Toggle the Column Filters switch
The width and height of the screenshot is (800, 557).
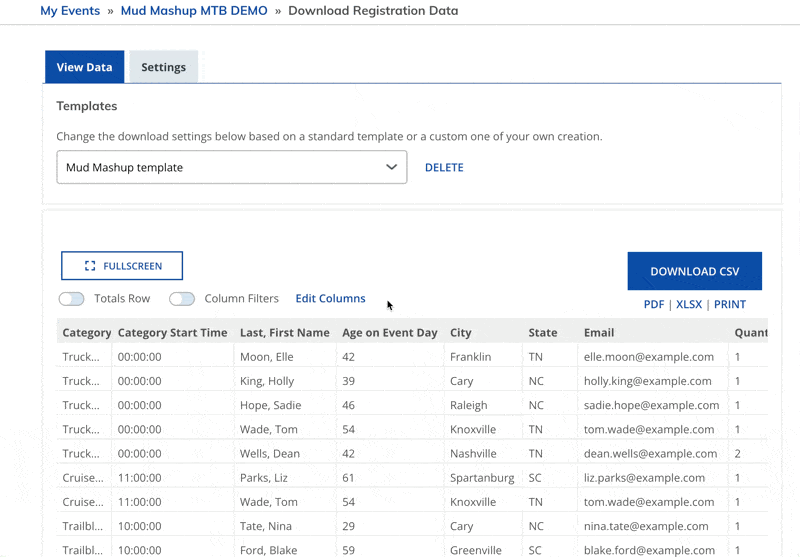pyautogui.click(x=182, y=299)
